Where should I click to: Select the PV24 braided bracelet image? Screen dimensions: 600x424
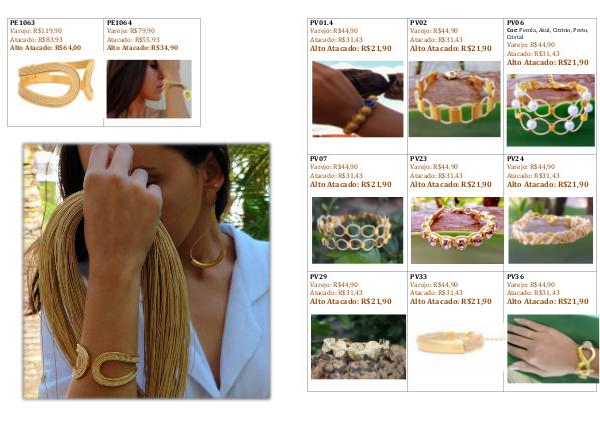[551, 230]
